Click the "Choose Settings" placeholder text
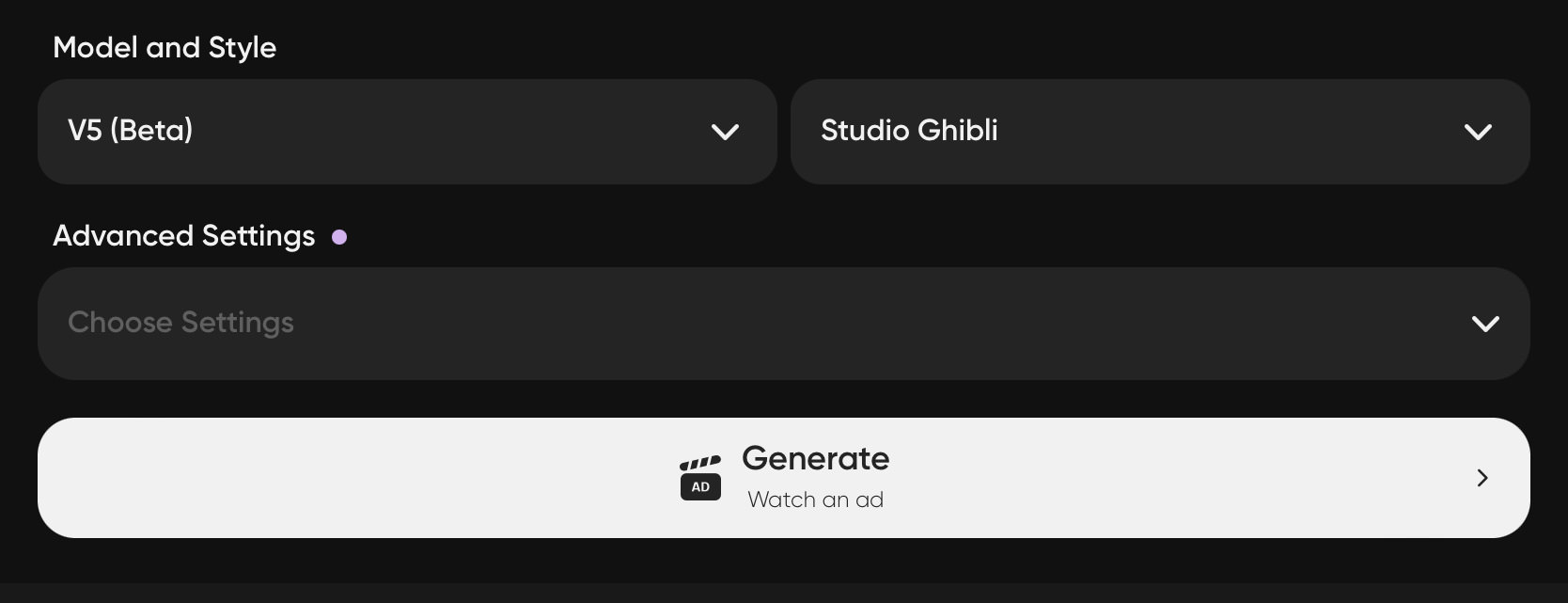The height and width of the screenshot is (603, 1568). pyautogui.click(x=180, y=323)
